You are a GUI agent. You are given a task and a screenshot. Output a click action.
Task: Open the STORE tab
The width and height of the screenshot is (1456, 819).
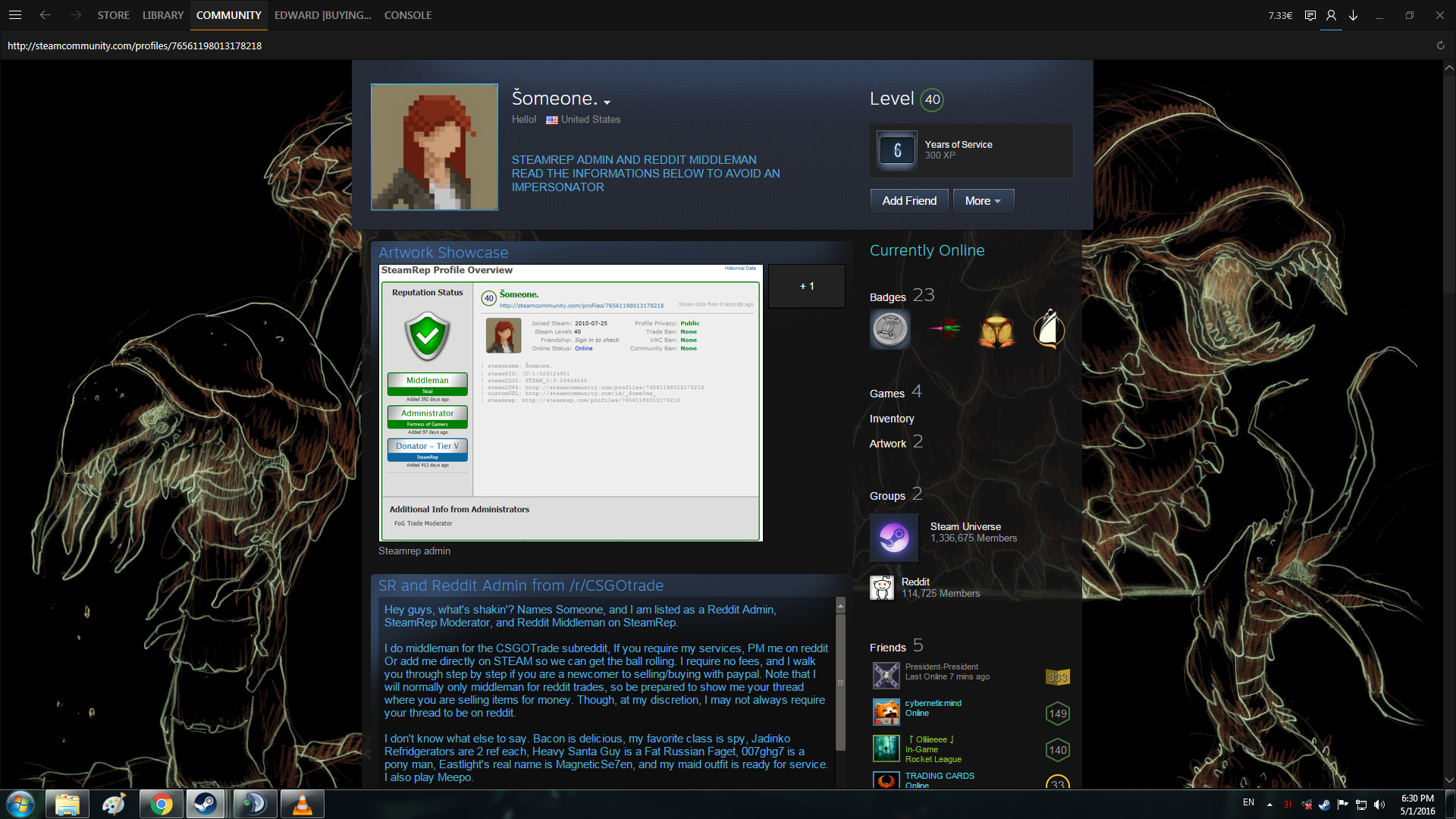tap(113, 15)
